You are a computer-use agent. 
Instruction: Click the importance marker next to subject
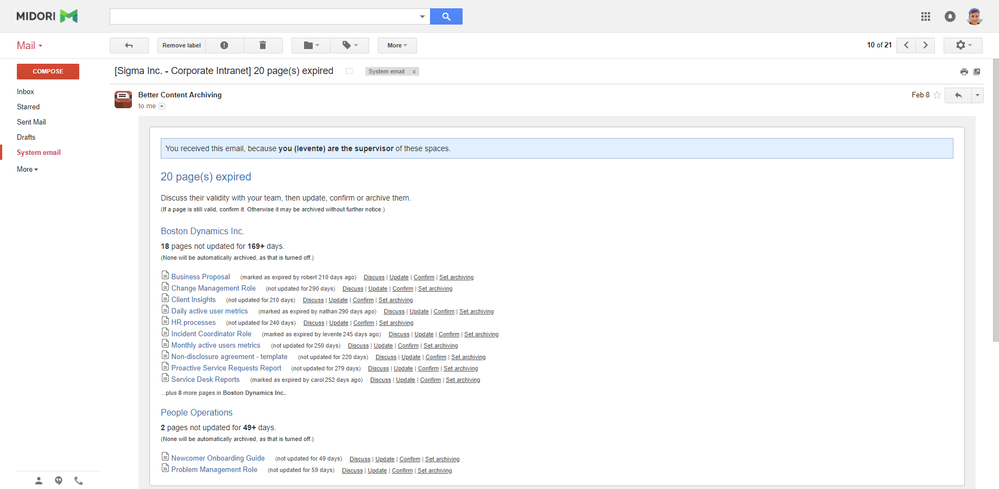click(x=349, y=71)
